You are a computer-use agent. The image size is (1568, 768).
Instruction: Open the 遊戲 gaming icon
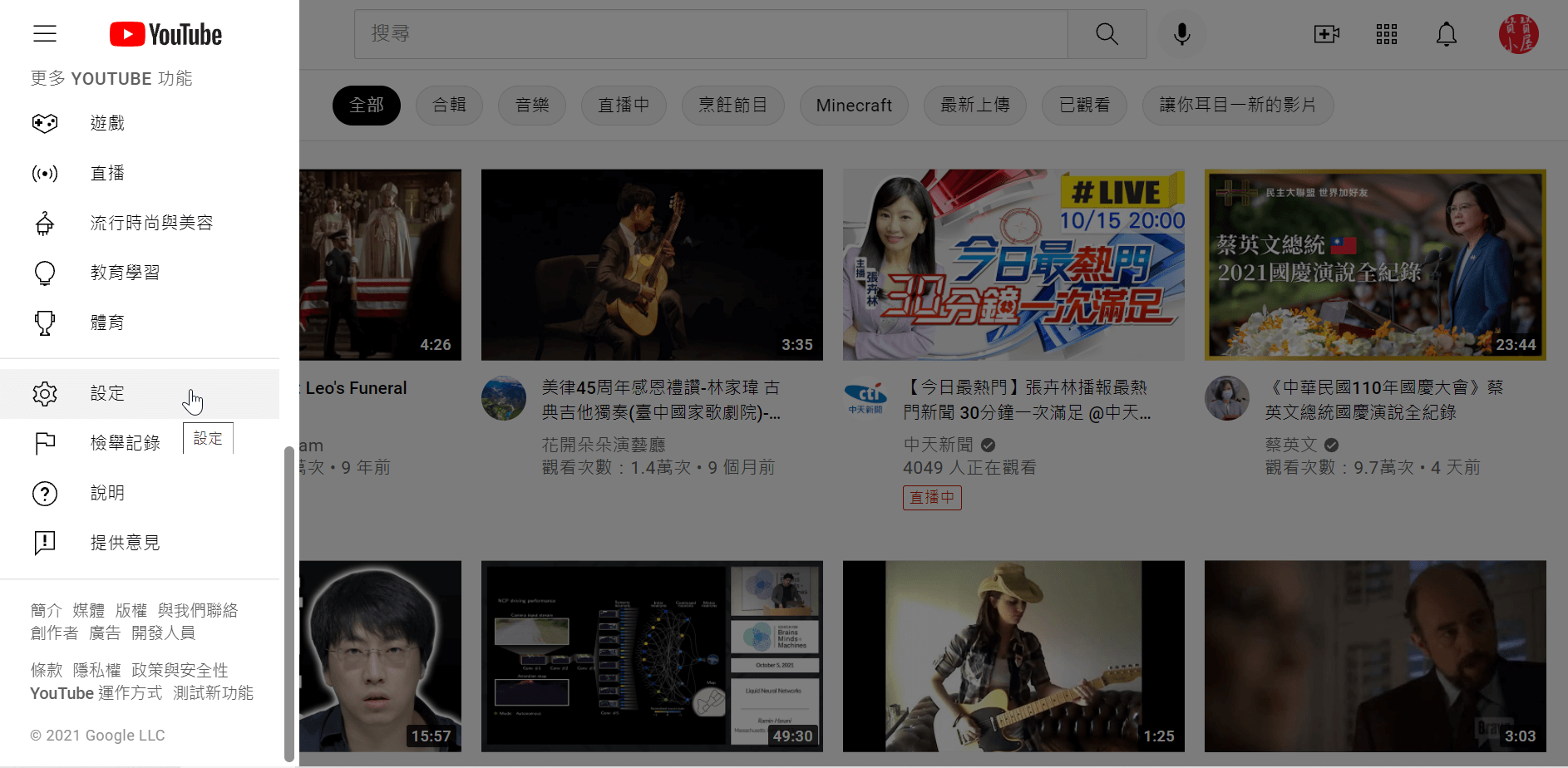(45, 123)
